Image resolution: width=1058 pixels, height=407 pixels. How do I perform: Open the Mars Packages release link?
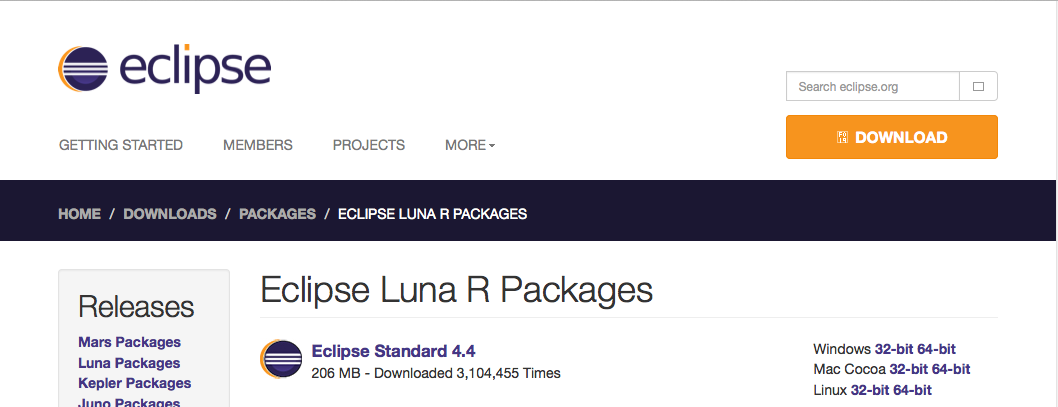tap(129, 342)
